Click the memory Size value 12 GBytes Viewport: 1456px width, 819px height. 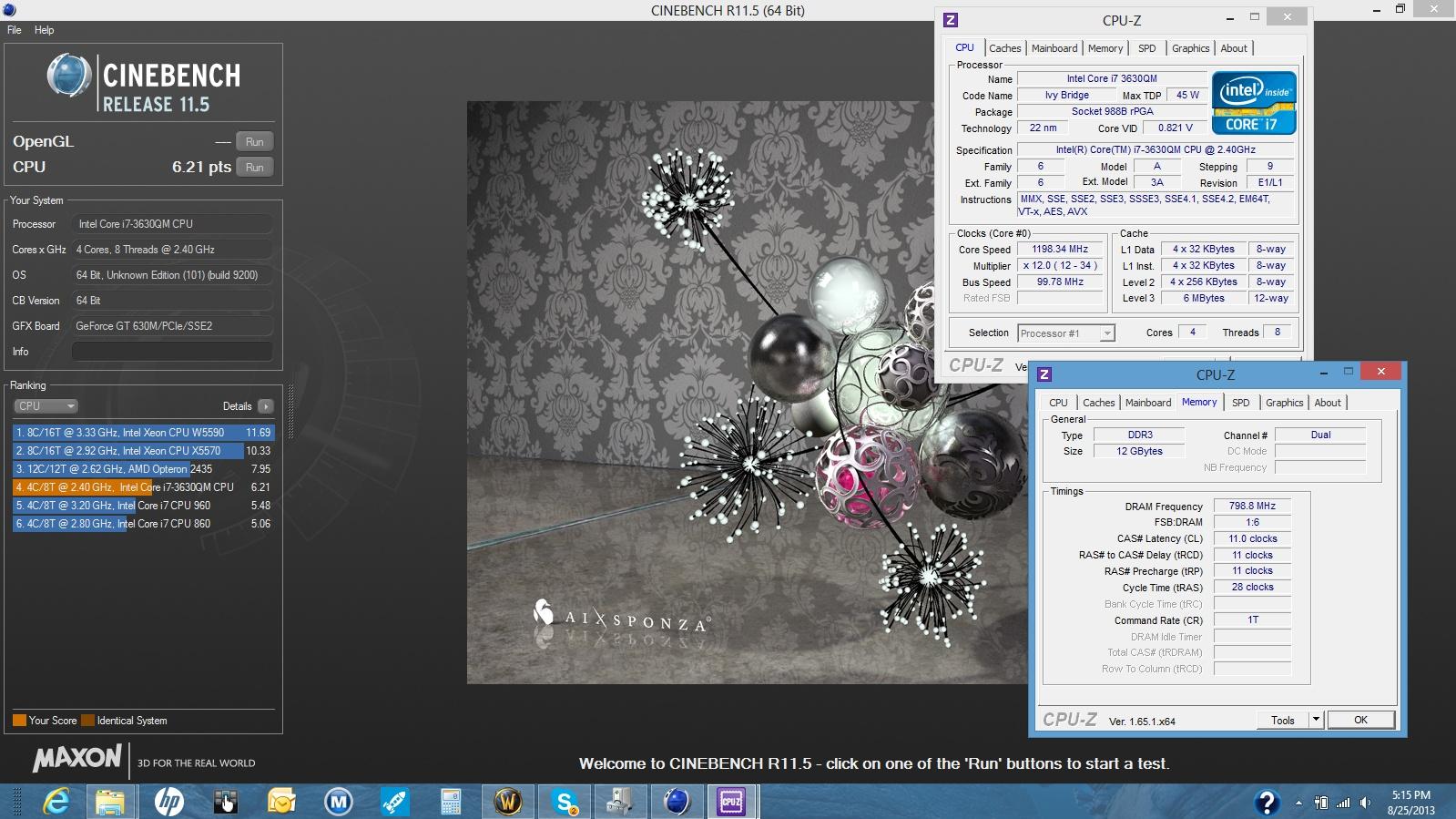click(1139, 451)
